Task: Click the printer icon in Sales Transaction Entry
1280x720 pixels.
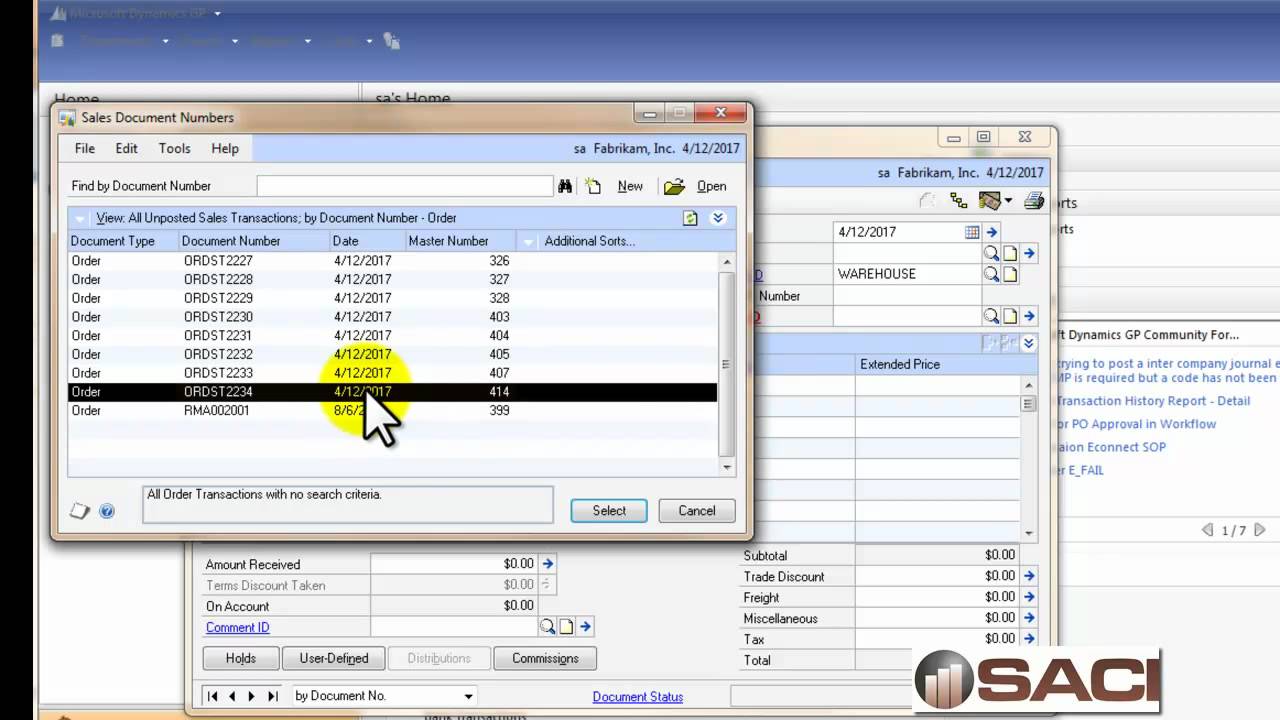Action: click(x=1034, y=201)
